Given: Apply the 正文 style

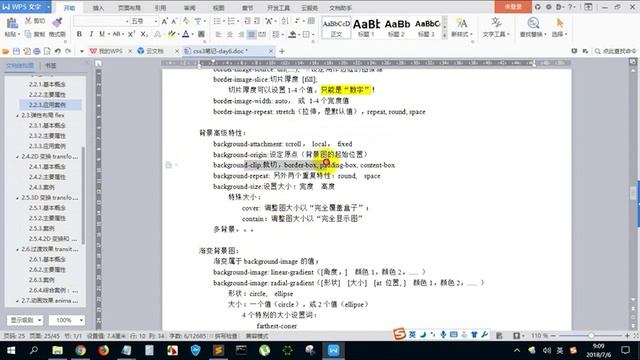Looking at the screenshot, I should pos(336,28).
